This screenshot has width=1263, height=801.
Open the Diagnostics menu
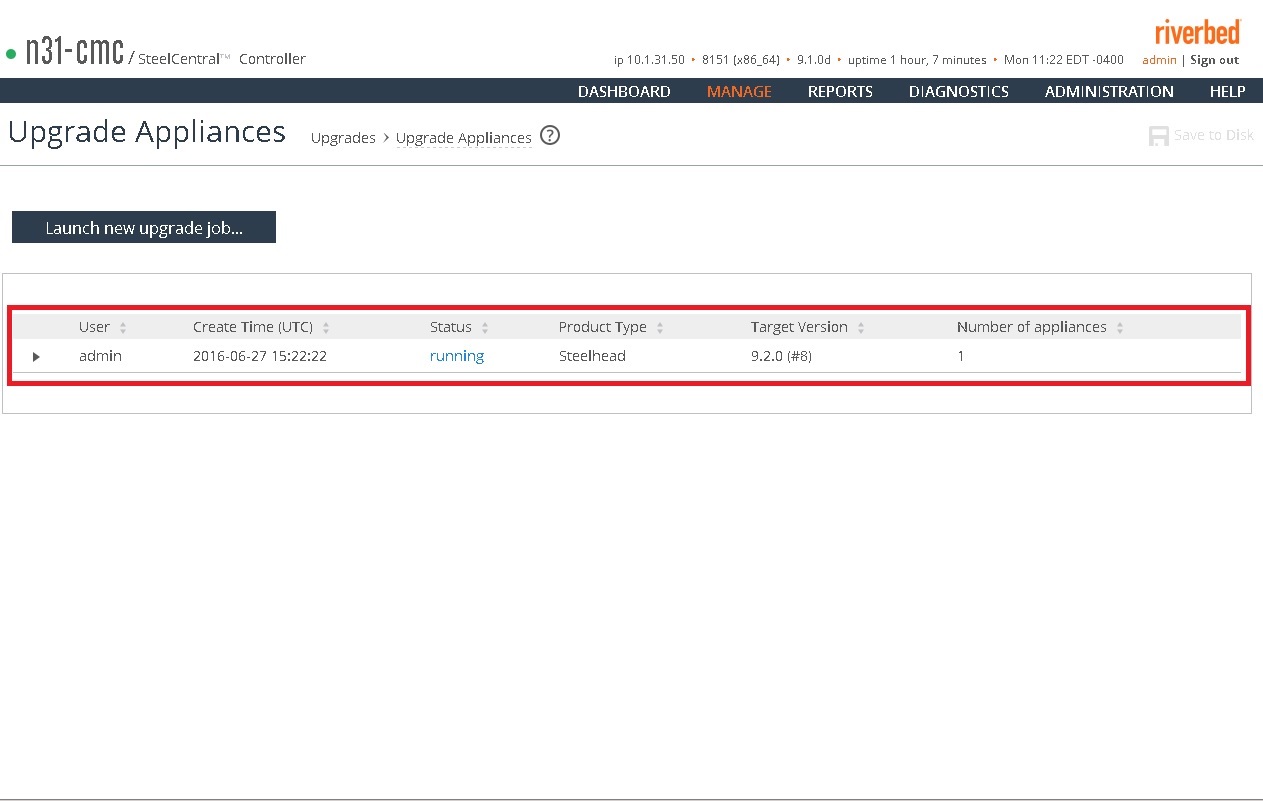958,91
